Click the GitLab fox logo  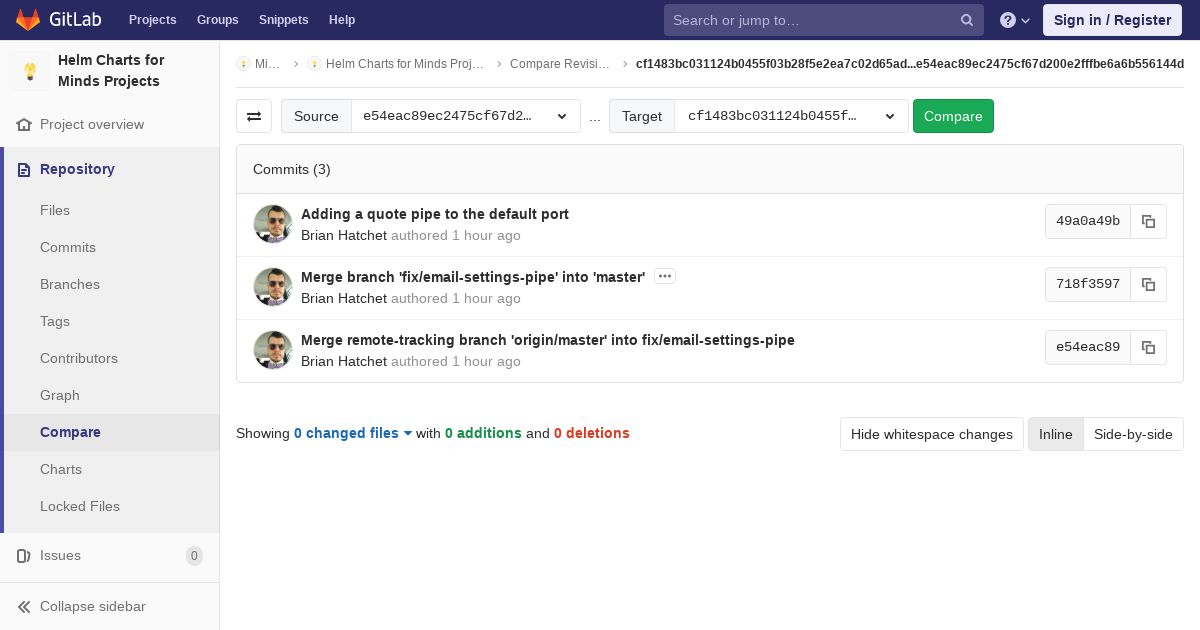(x=28, y=20)
